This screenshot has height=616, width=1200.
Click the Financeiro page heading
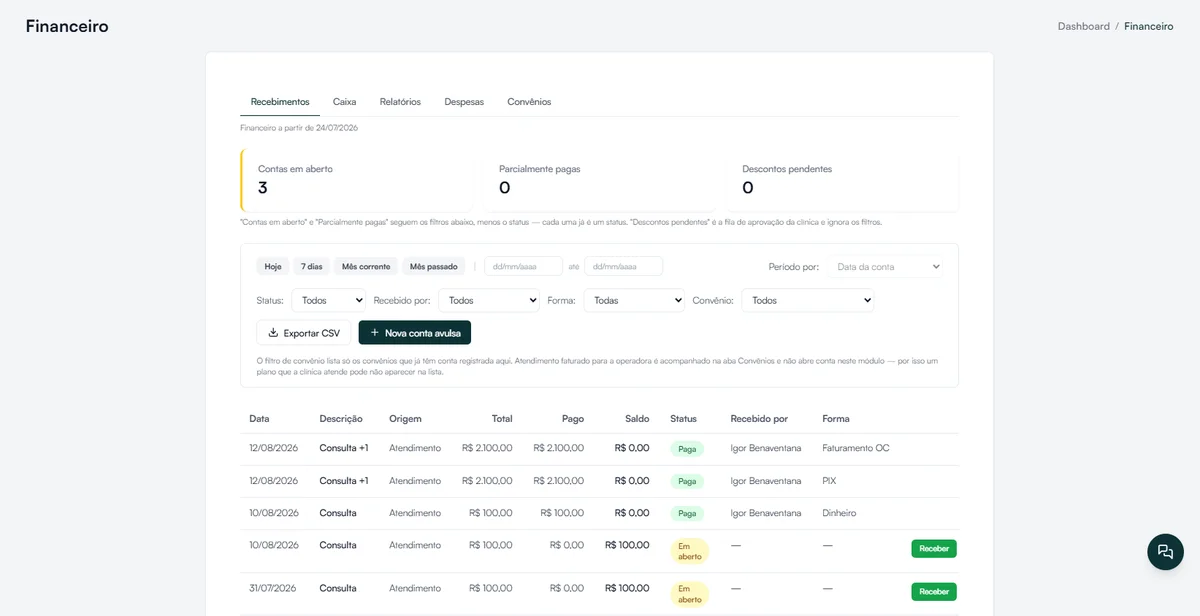(x=67, y=26)
